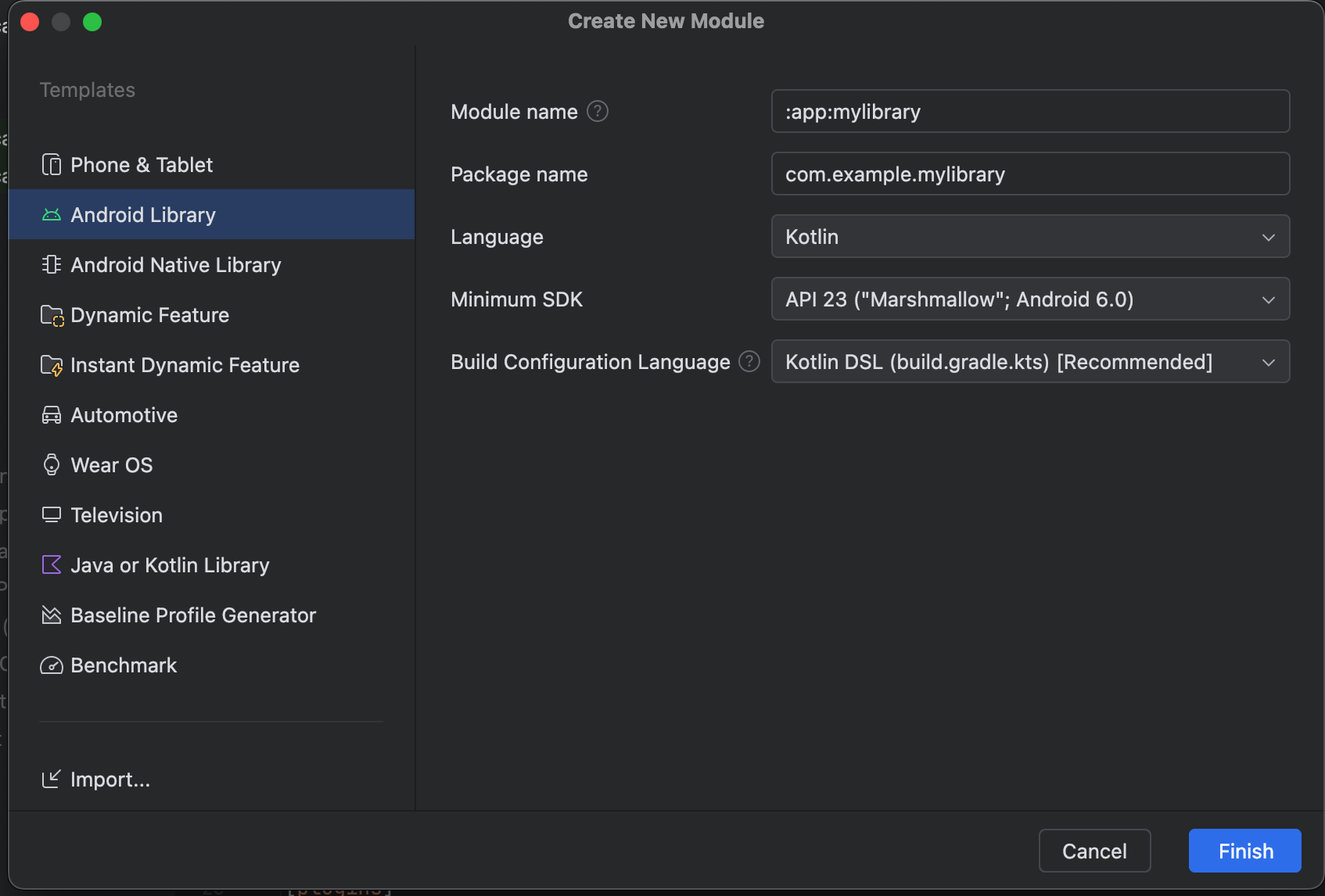Click the Build Configuration Language help icon
The image size is (1325, 896).
[749, 361]
